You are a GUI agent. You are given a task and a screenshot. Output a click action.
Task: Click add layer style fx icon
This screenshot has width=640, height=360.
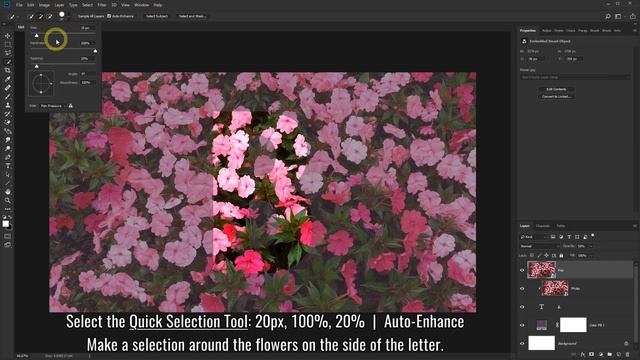tap(583, 354)
